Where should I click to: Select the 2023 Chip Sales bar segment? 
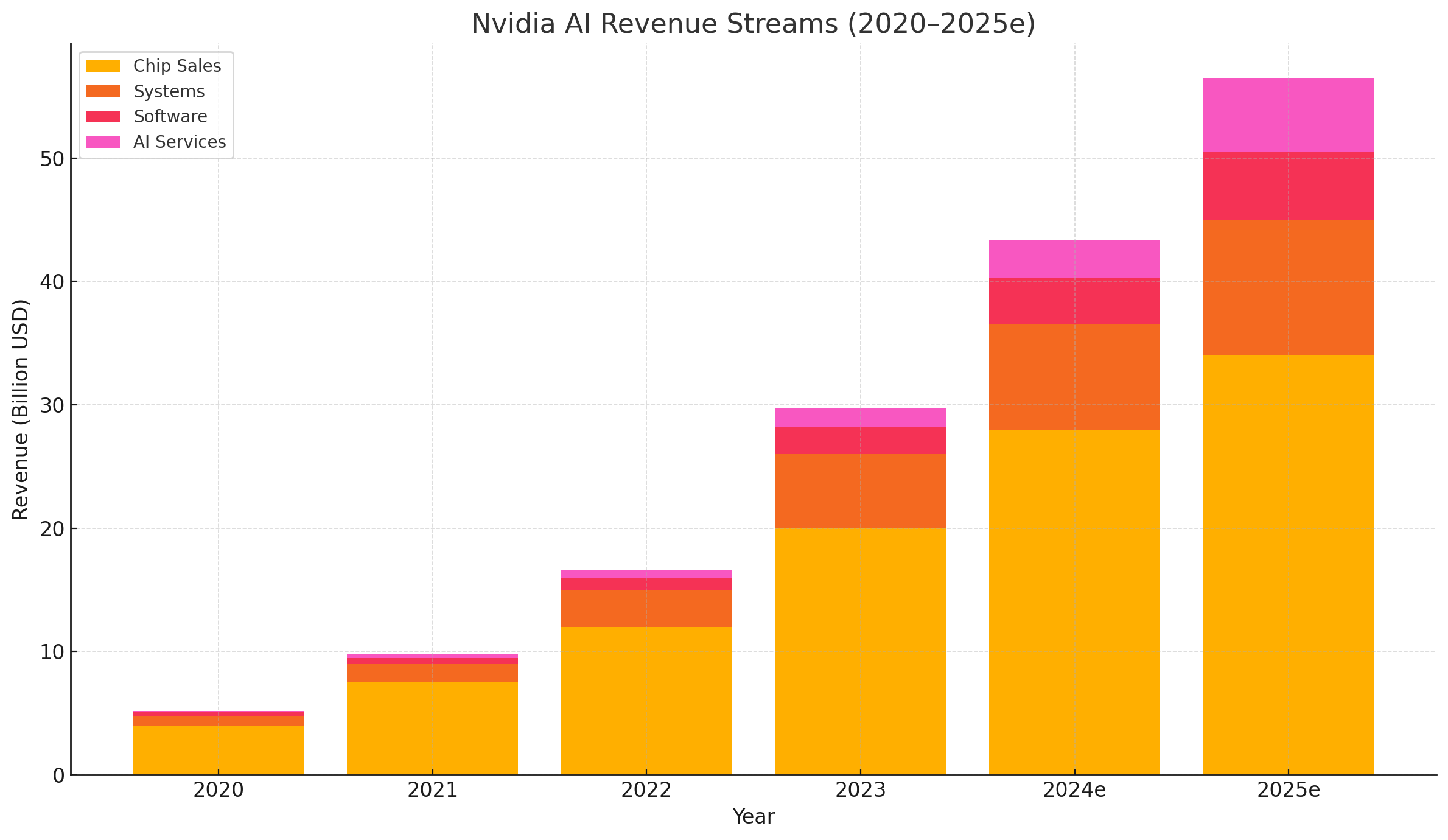pyautogui.click(x=861, y=651)
